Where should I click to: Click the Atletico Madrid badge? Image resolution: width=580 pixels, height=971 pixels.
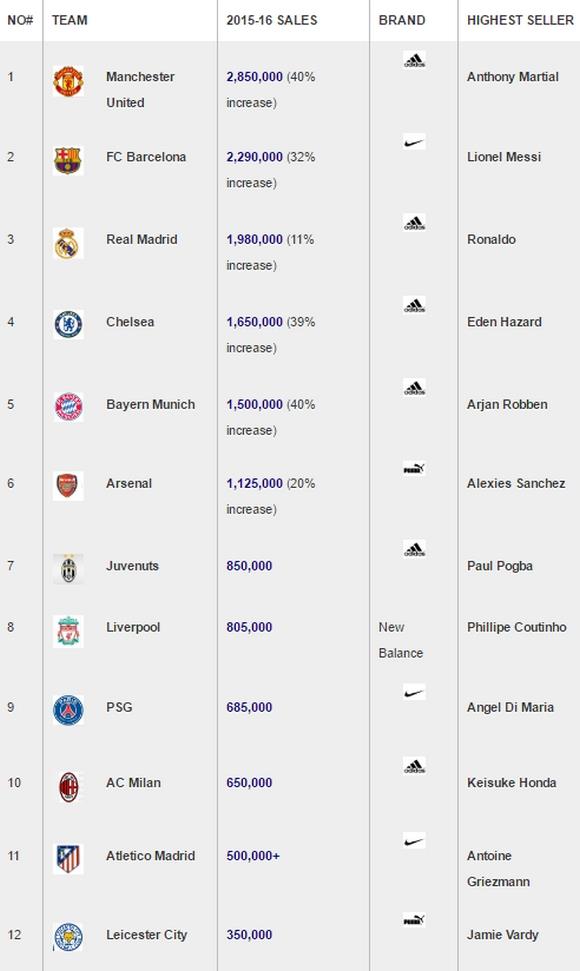click(x=68, y=859)
